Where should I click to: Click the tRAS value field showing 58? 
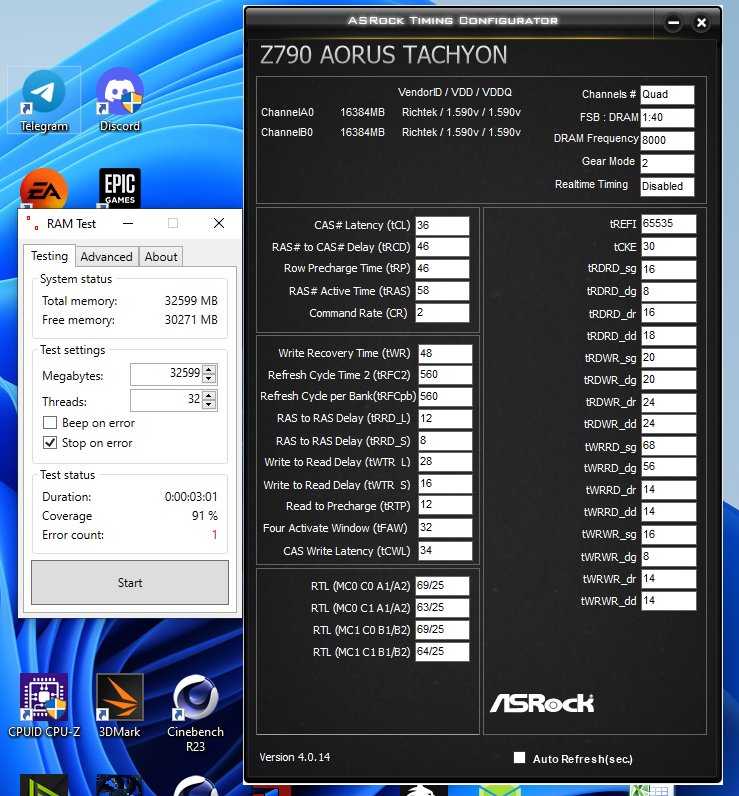click(x=442, y=291)
